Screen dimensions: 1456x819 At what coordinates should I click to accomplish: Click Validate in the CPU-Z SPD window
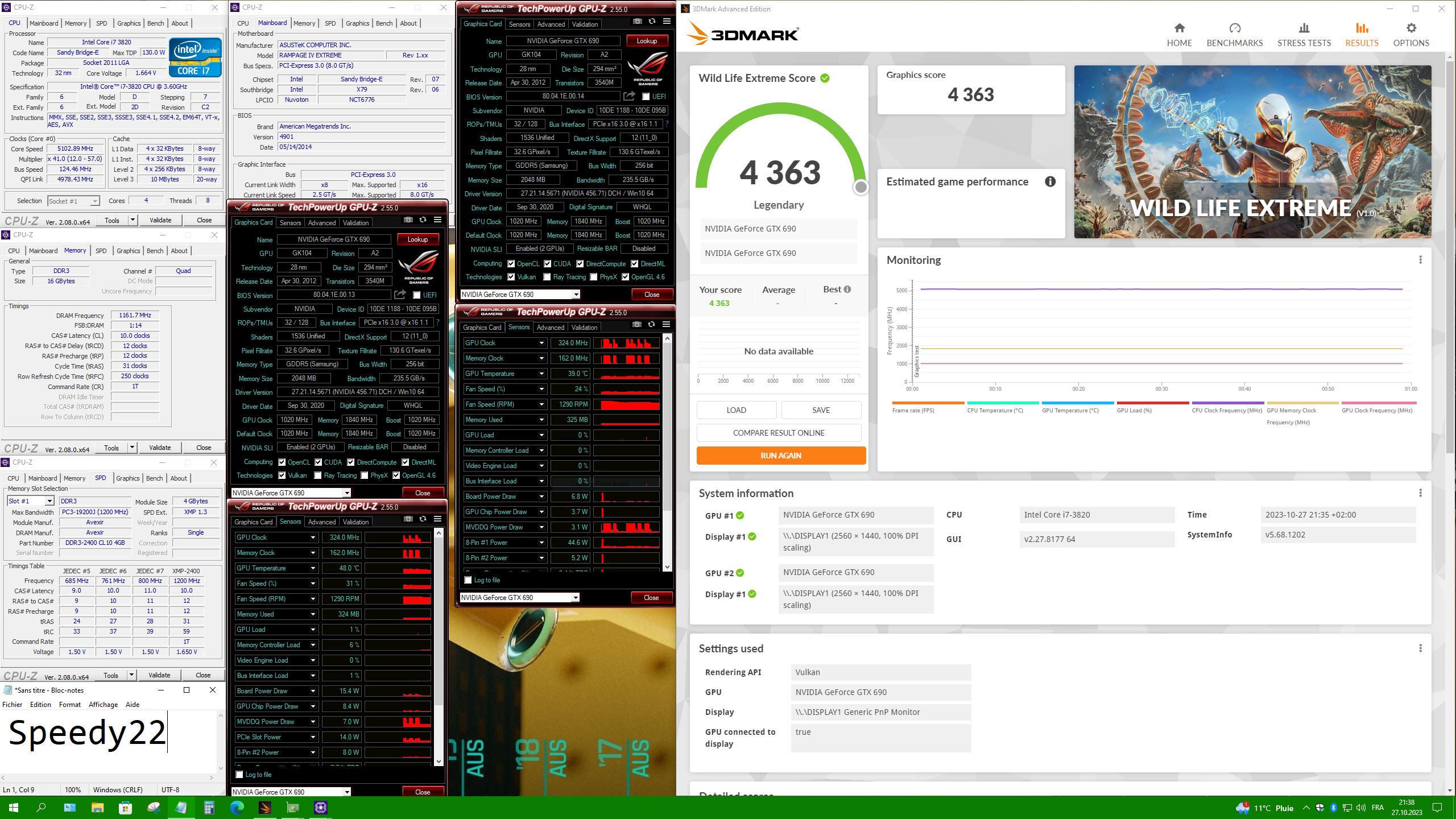point(159,675)
